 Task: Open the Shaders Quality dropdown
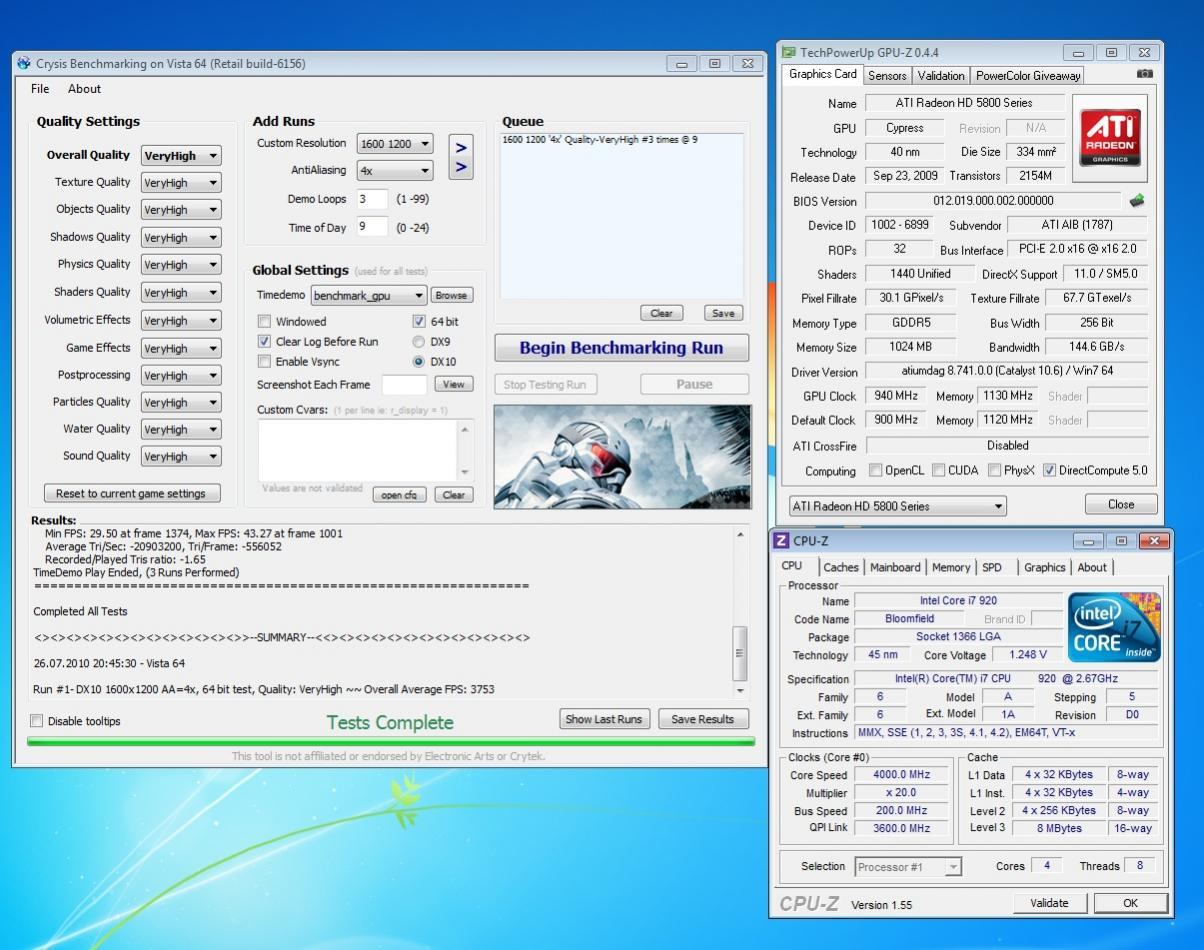181,293
